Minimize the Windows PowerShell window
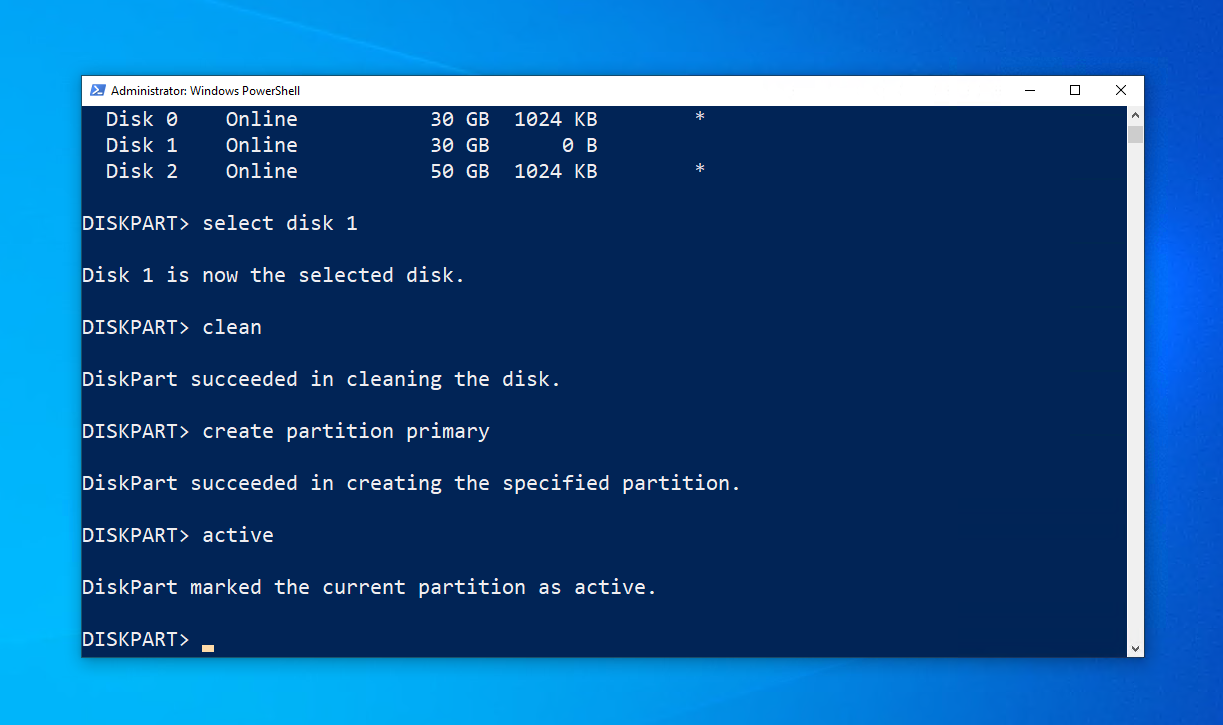Viewport: 1223px width, 725px height. pyautogui.click(x=1030, y=90)
